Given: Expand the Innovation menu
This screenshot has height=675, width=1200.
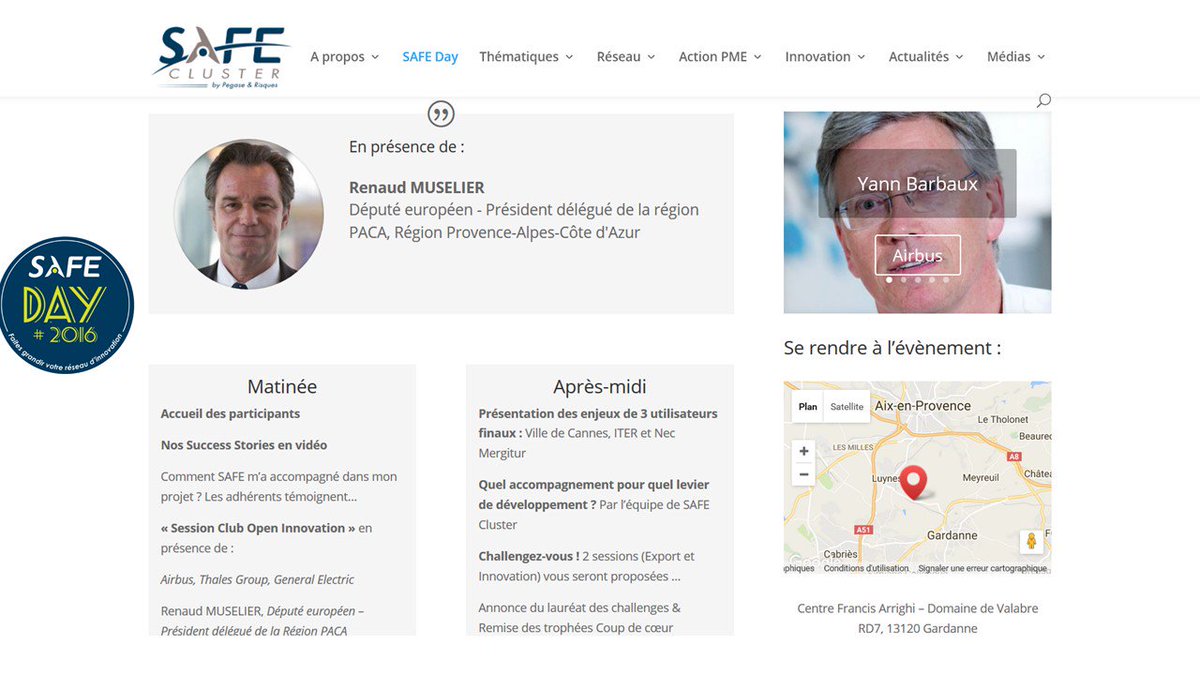Looking at the screenshot, I should [x=825, y=57].
